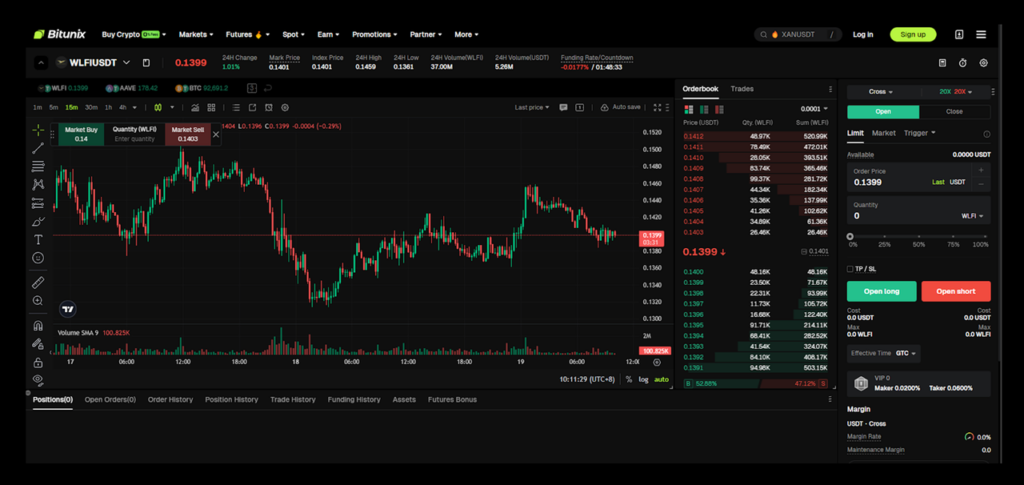Select the zoom in tool
Screen dimensions: 1024x485
tap(38, 300)
